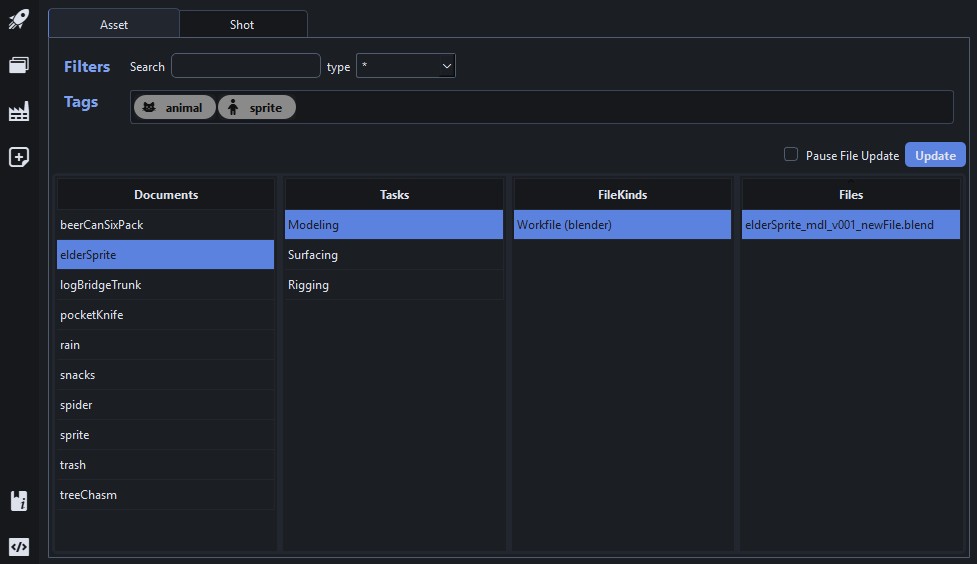977x564 pixels.
Task: Click the add note plus sidebar icon
Action: 19,157
